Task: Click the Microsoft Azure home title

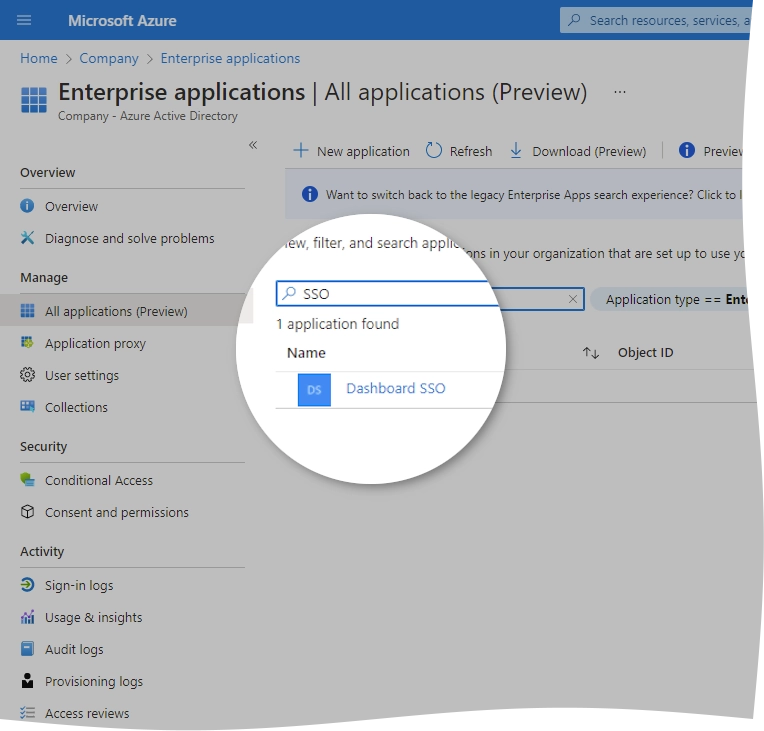Action: click(122, 20)
